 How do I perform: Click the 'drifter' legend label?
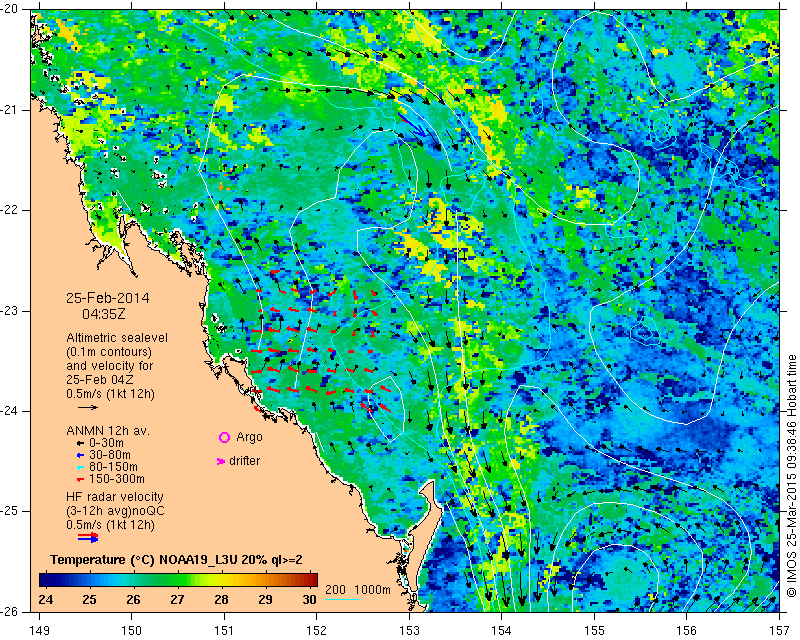point(244,461)
